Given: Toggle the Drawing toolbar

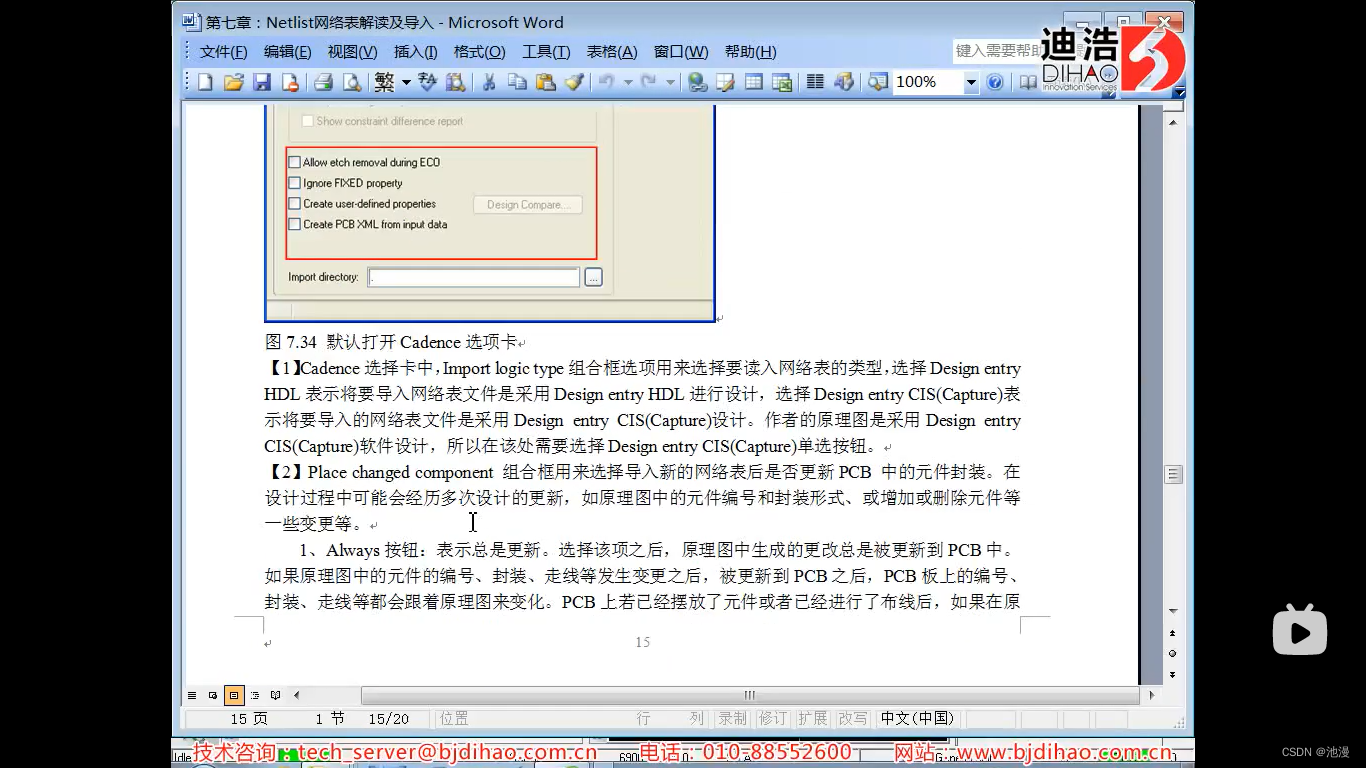Looking at the screenshot, I should click(x=844, y=82).
